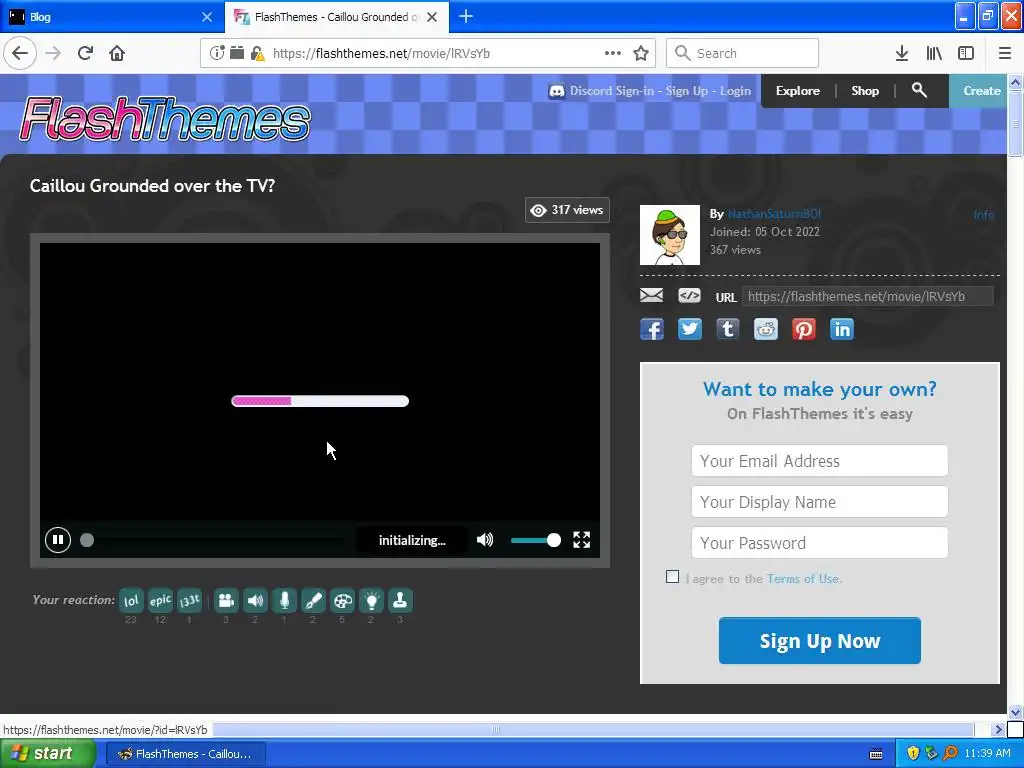
Task: Toggle the Firefox sidebar view
Action: 966,53
